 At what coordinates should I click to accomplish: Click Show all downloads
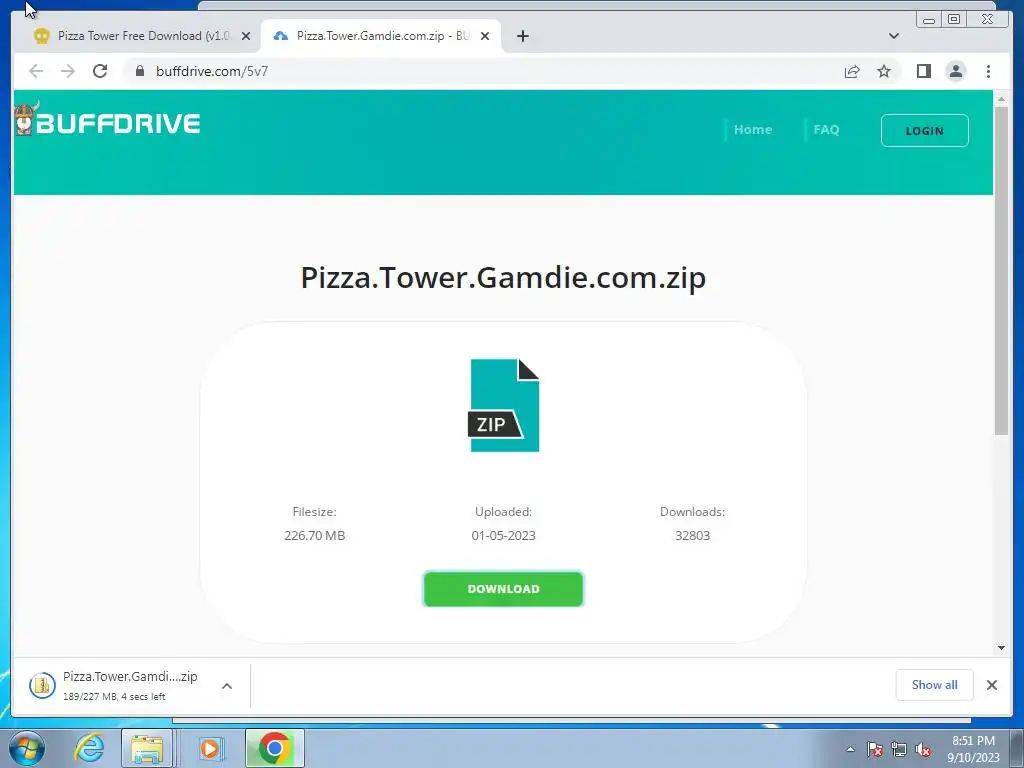(935, 684)
